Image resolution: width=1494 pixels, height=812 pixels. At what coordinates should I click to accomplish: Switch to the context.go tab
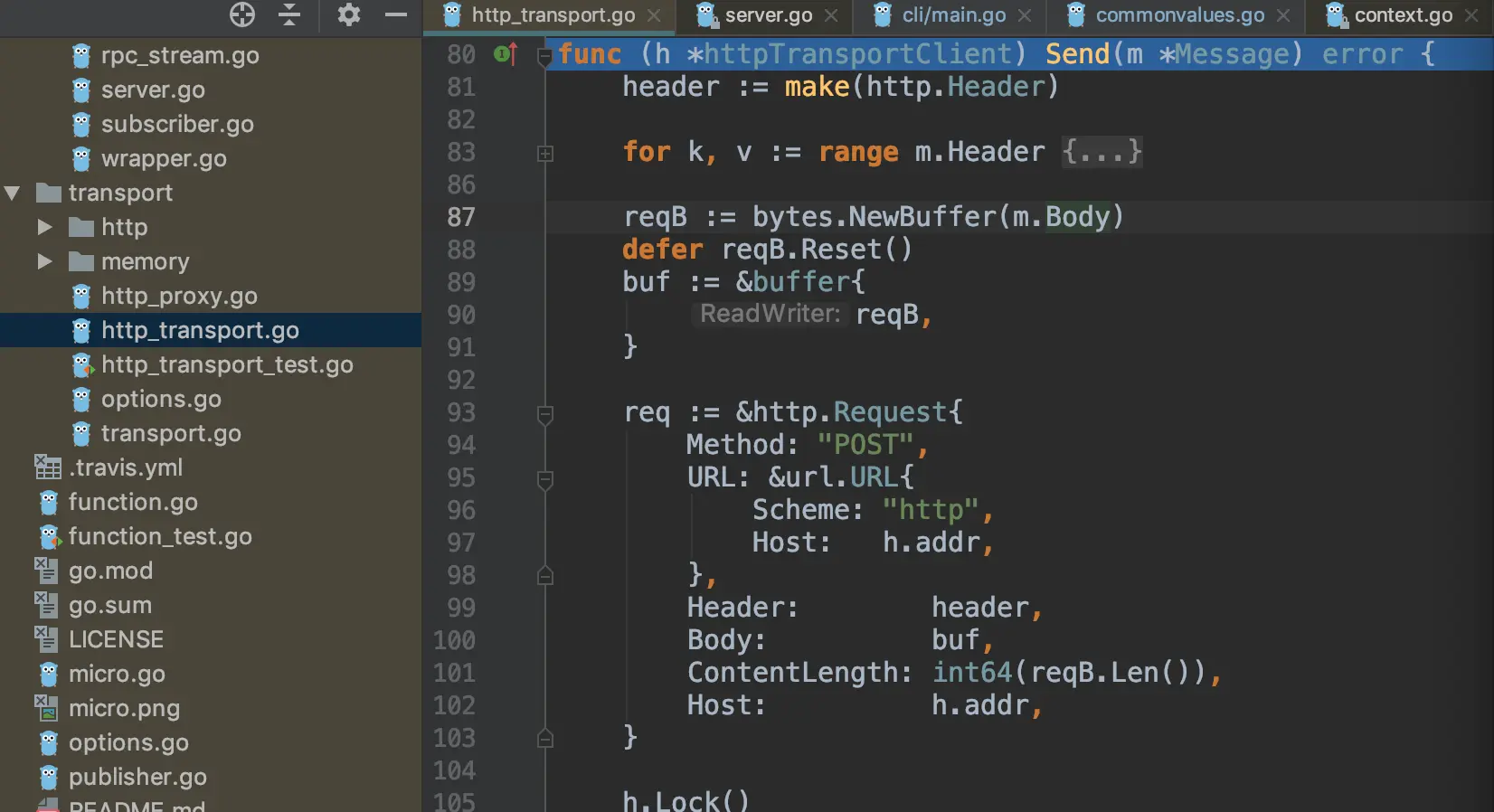click(1403, 15)
